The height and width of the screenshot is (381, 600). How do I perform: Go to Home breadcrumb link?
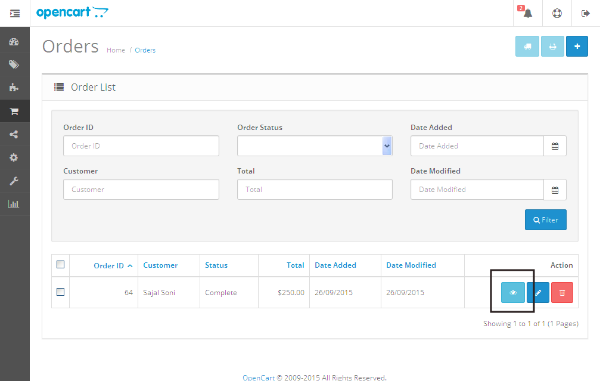(x=116, y=50)
